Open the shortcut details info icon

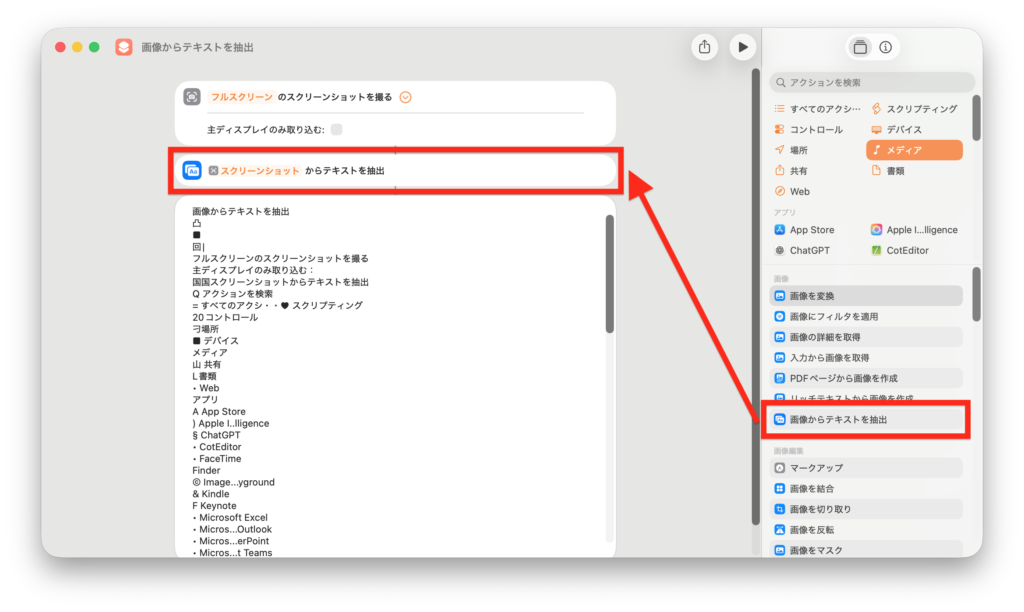click(885, 47)
